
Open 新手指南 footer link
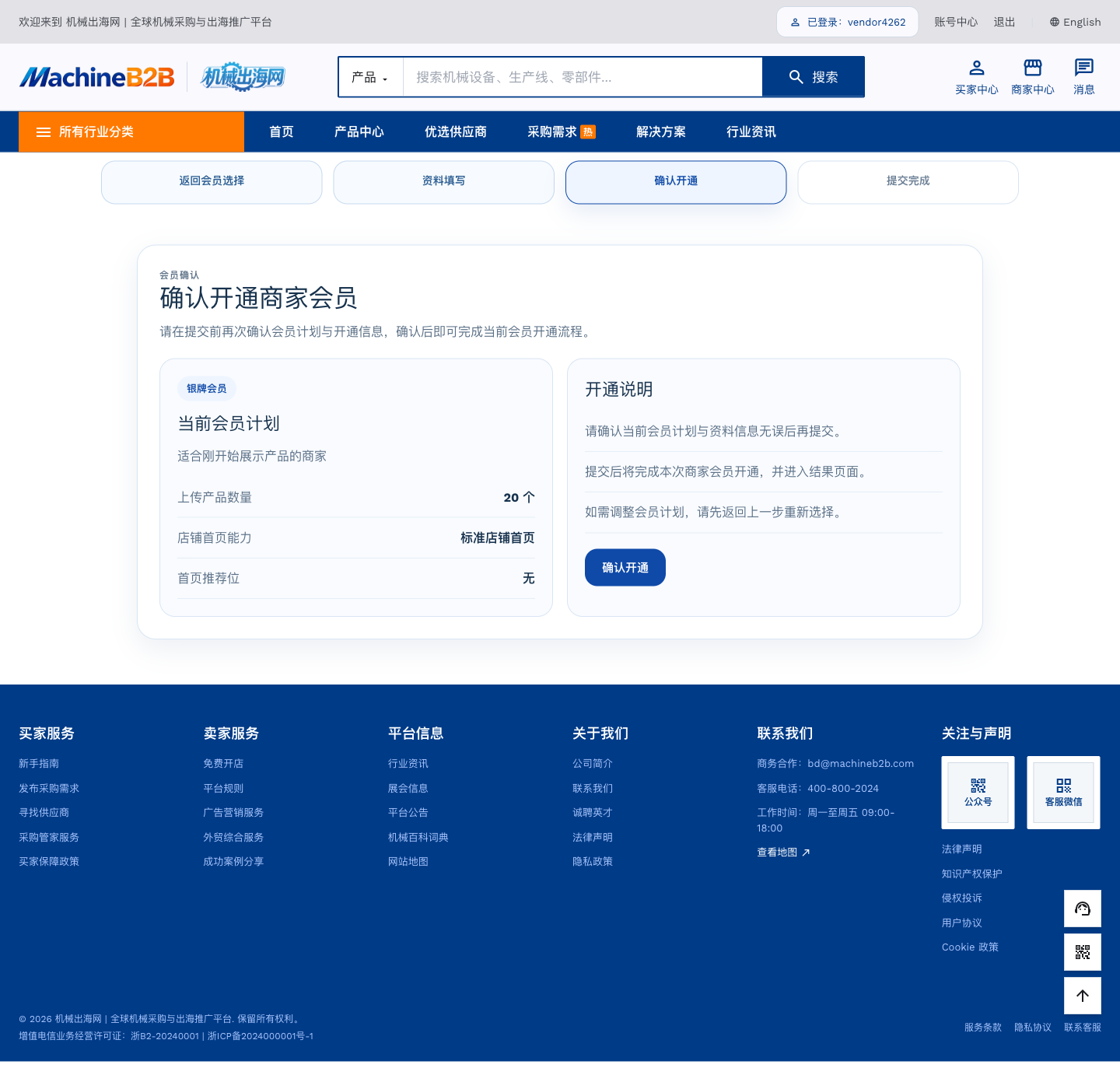[x=39, y=764]
